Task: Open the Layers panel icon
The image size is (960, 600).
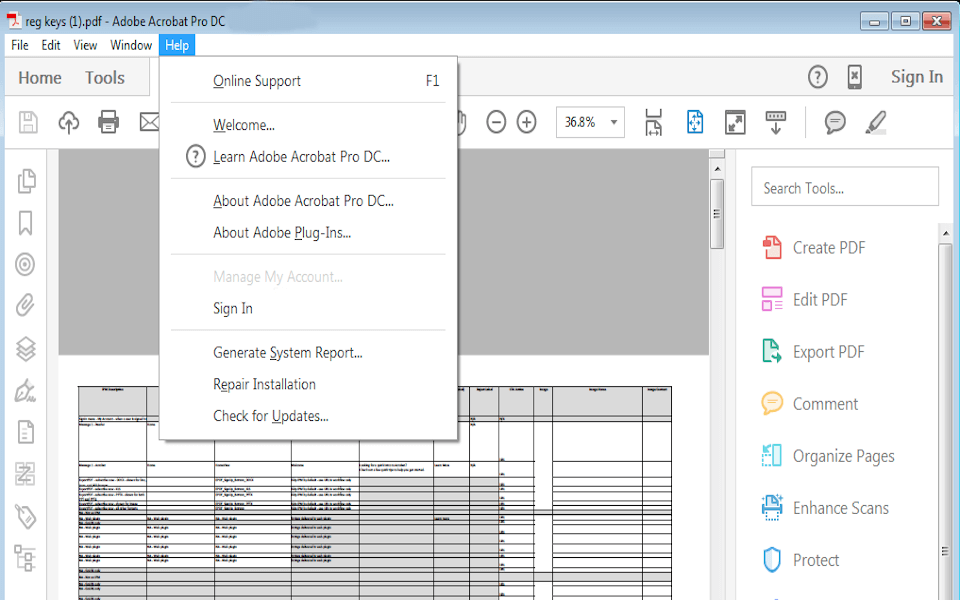Action: [25, 349]
